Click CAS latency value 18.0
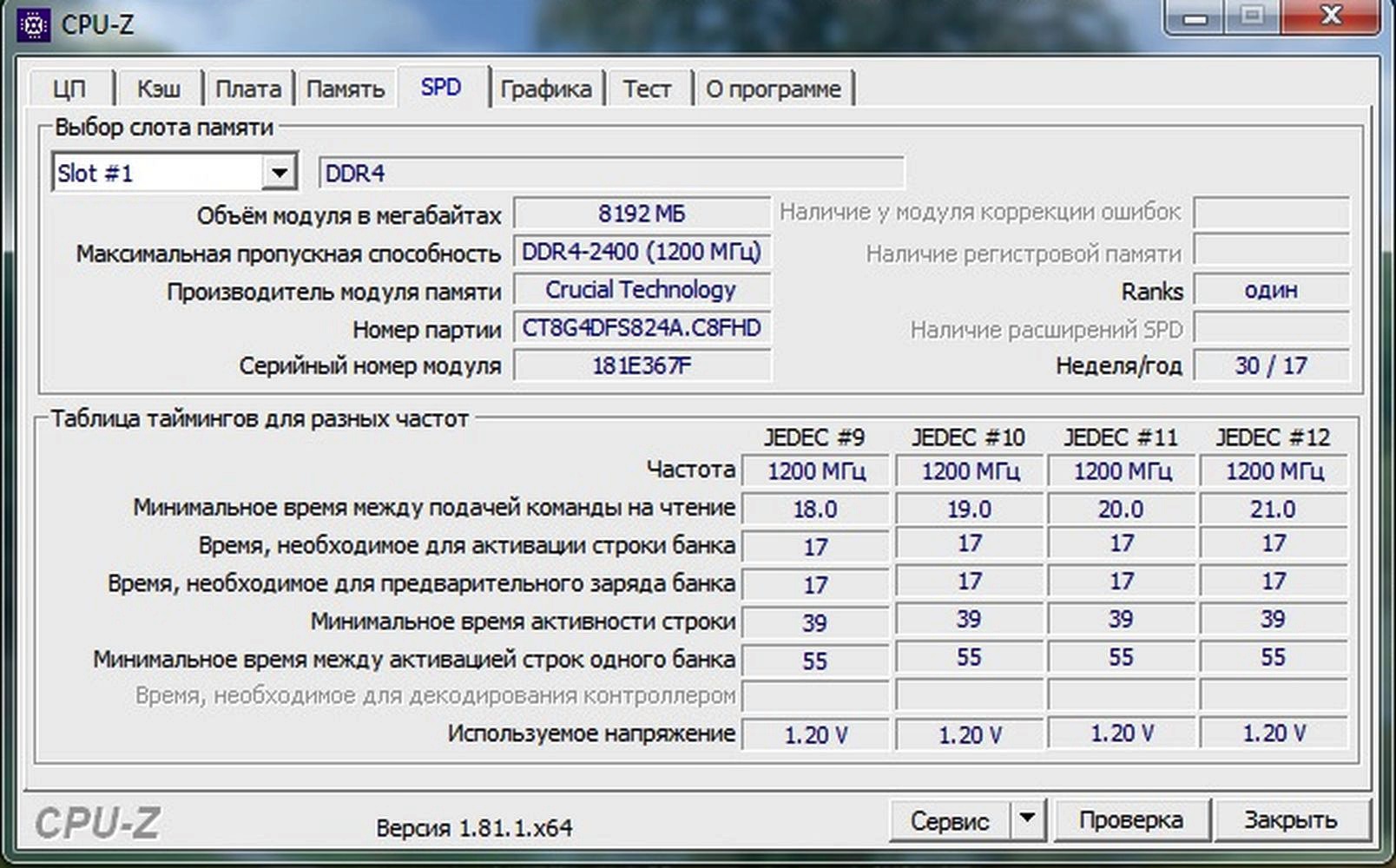1396x868 pixels. [x=816, y=510]
